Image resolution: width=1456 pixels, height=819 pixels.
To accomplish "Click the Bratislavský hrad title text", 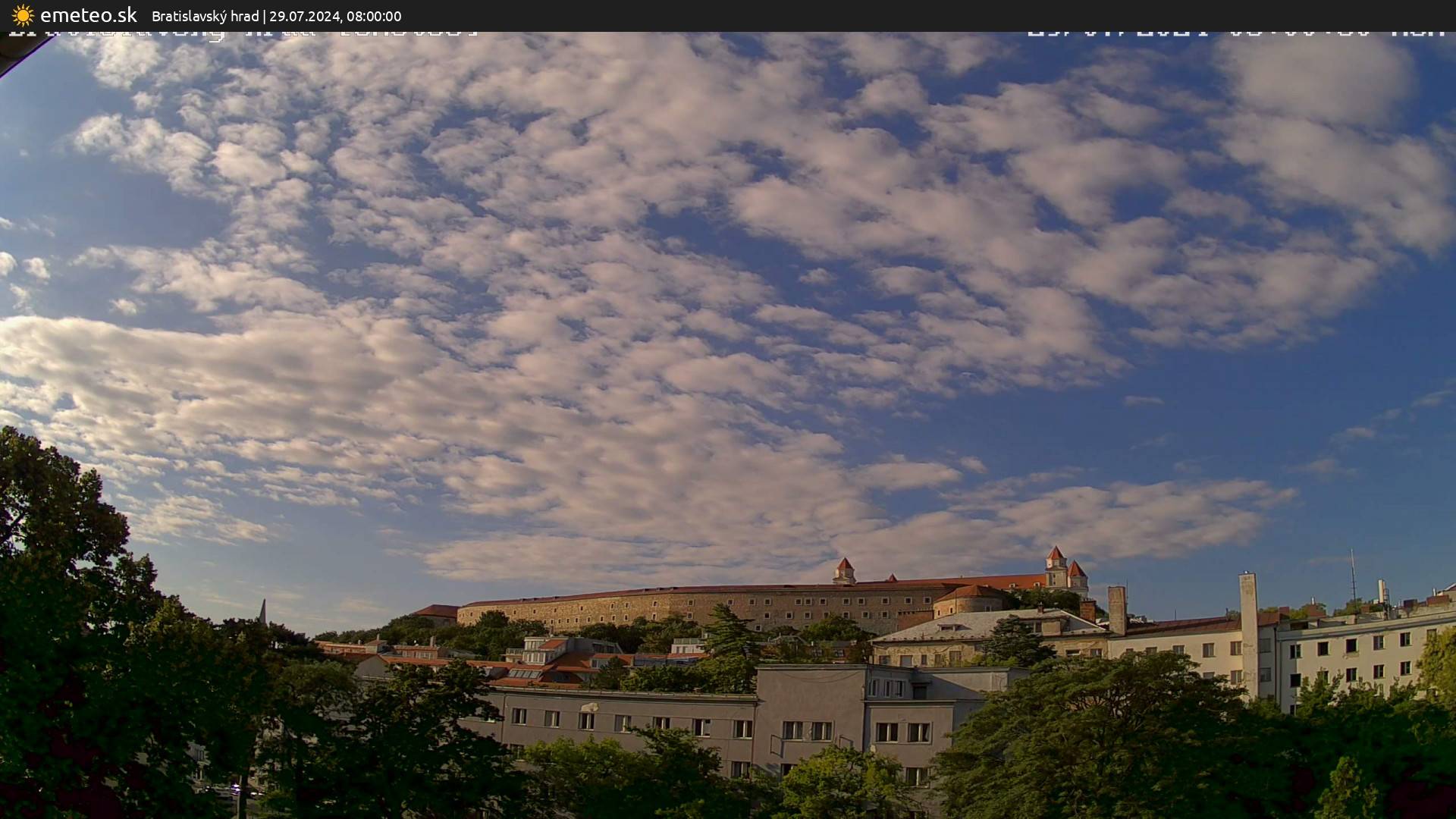I will pos(205,16).
